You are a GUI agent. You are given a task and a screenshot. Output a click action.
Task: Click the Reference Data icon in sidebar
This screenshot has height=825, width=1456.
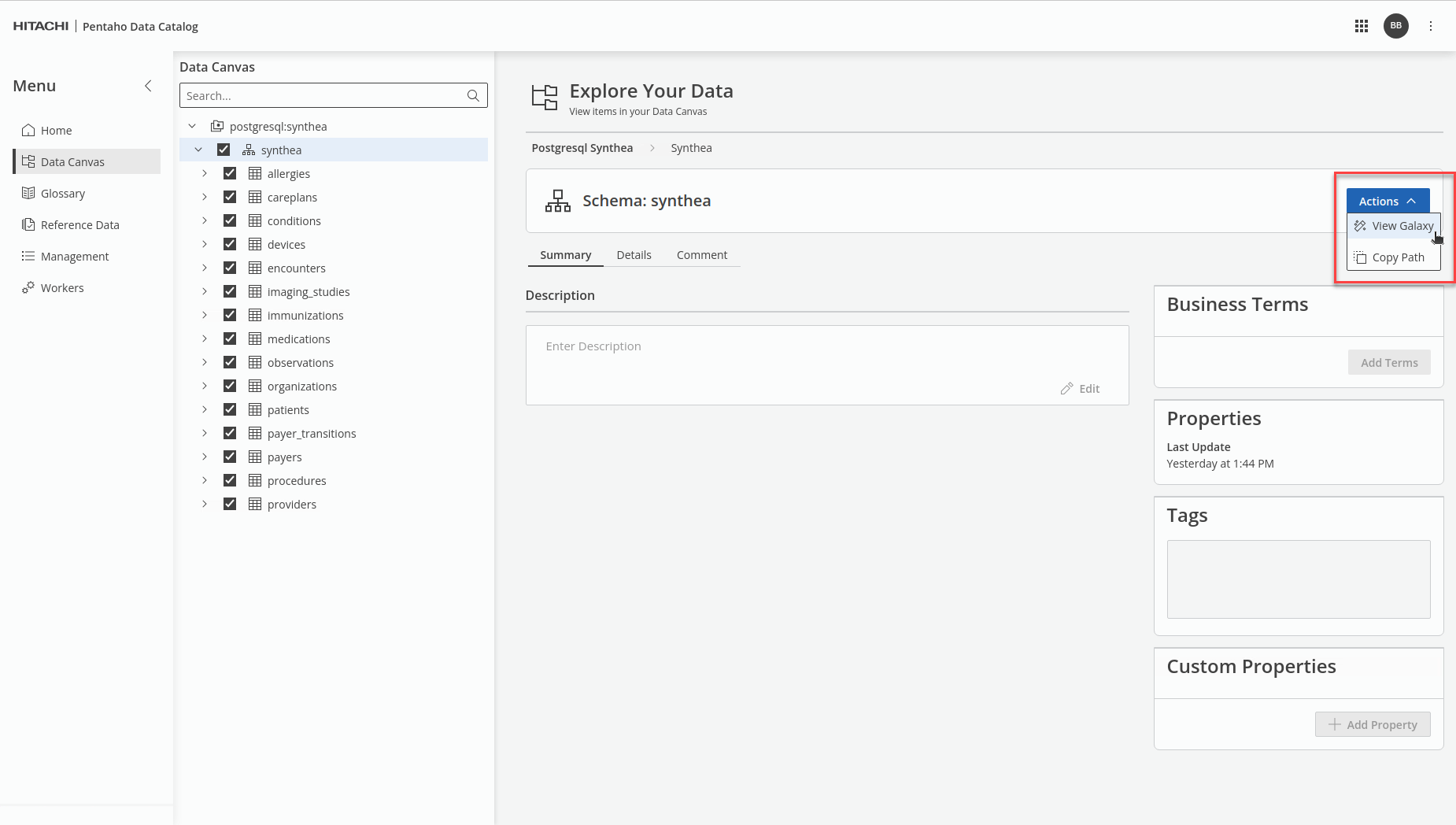tap(28, 225)
